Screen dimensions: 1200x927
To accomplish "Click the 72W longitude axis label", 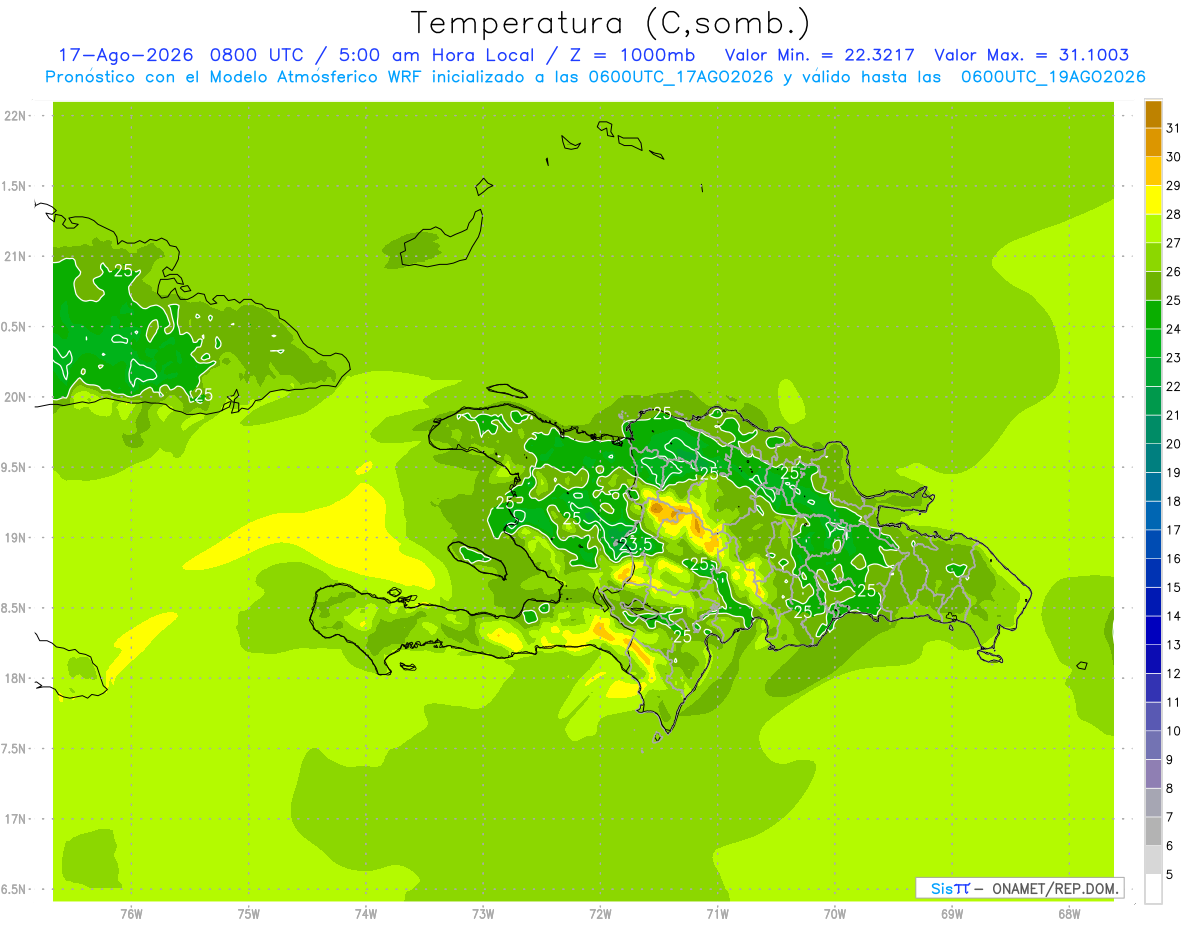I will [x=600, y=913].
